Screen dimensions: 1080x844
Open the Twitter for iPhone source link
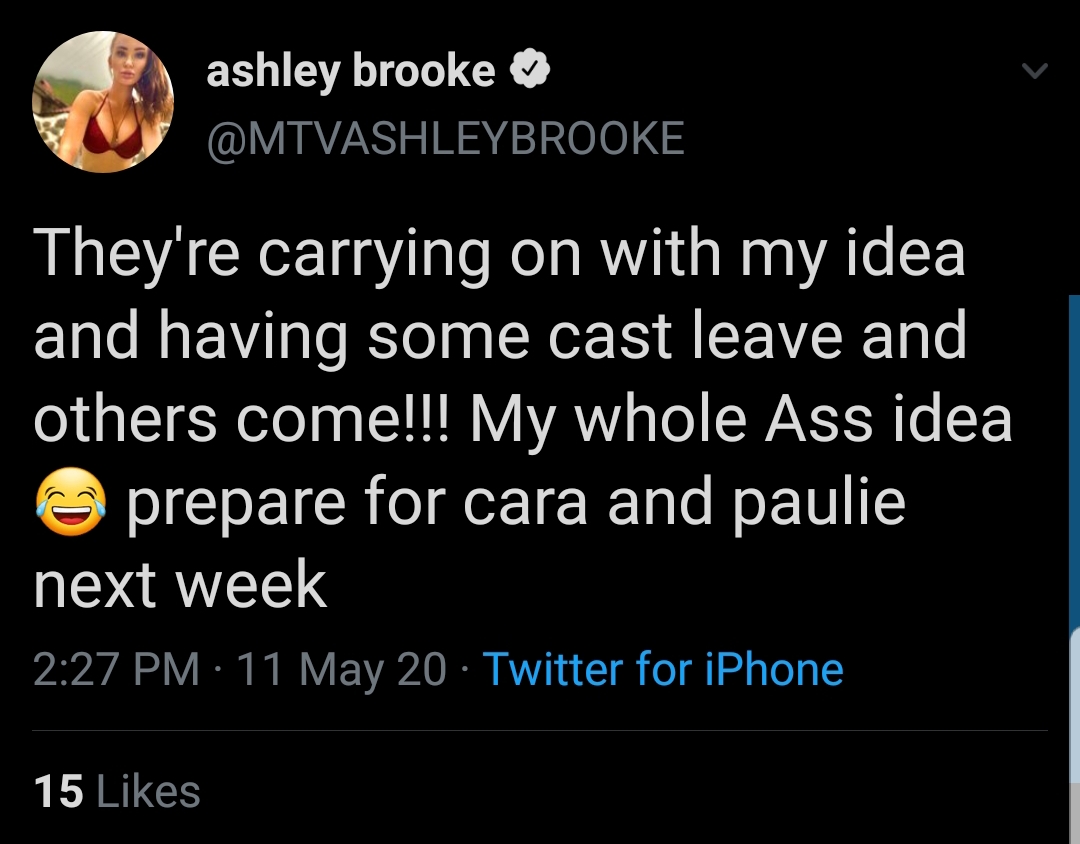click(x=663, y=669)
